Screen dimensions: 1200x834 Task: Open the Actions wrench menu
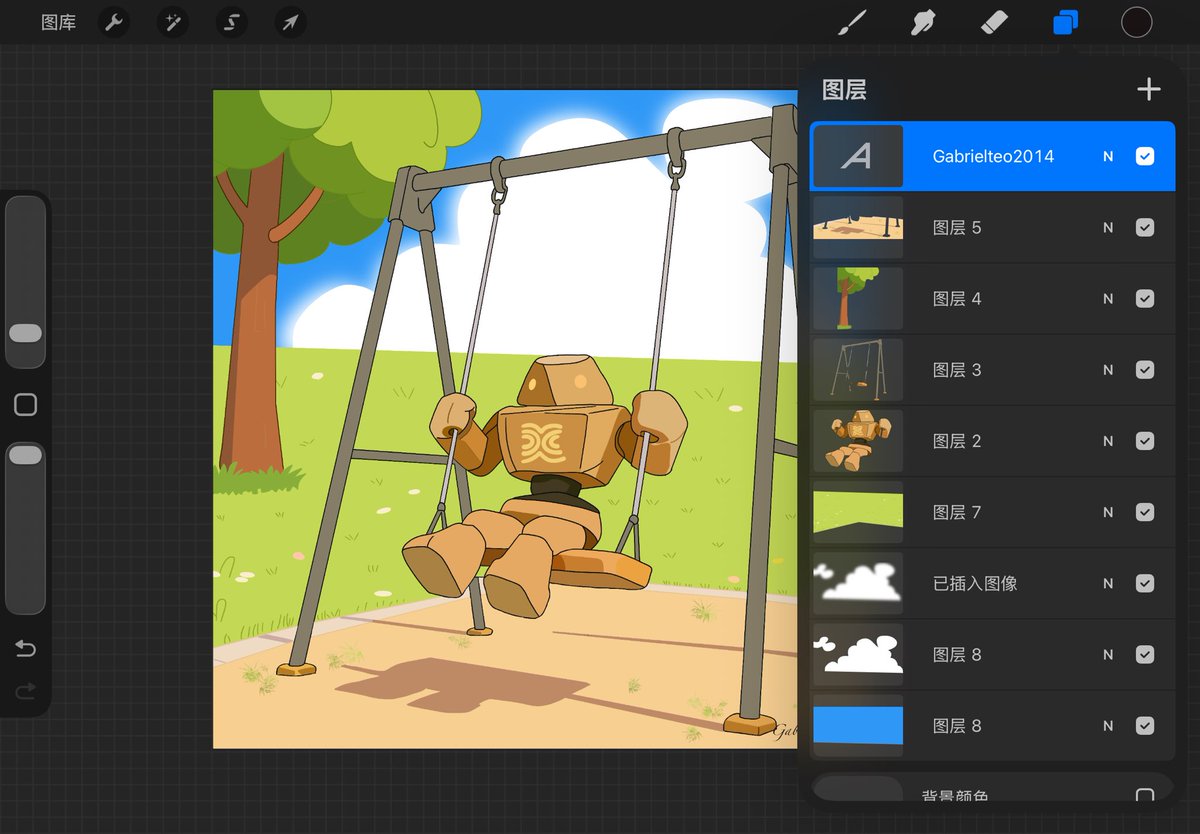click(x=115, y=22)
